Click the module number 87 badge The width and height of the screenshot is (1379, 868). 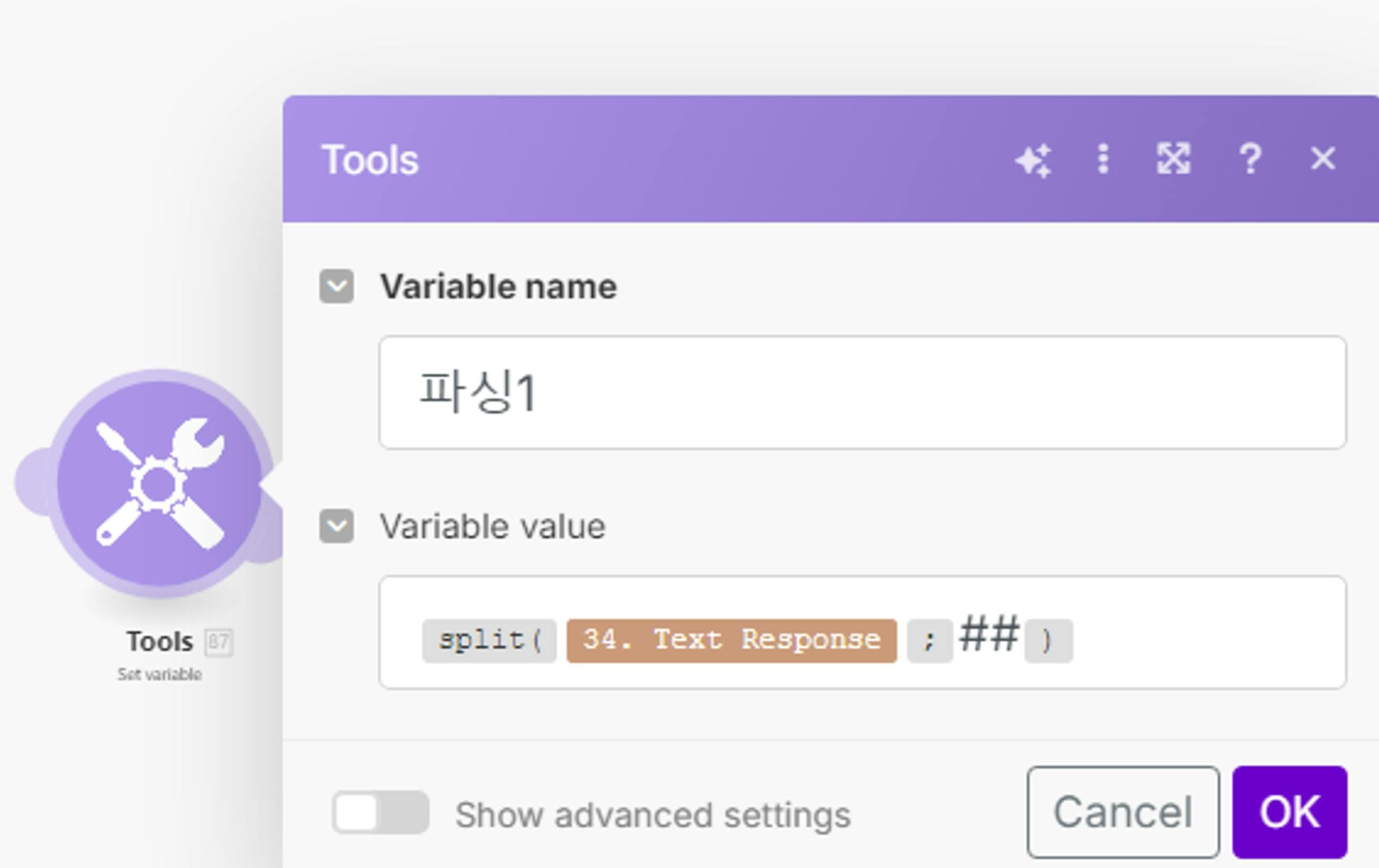point(219,642)
